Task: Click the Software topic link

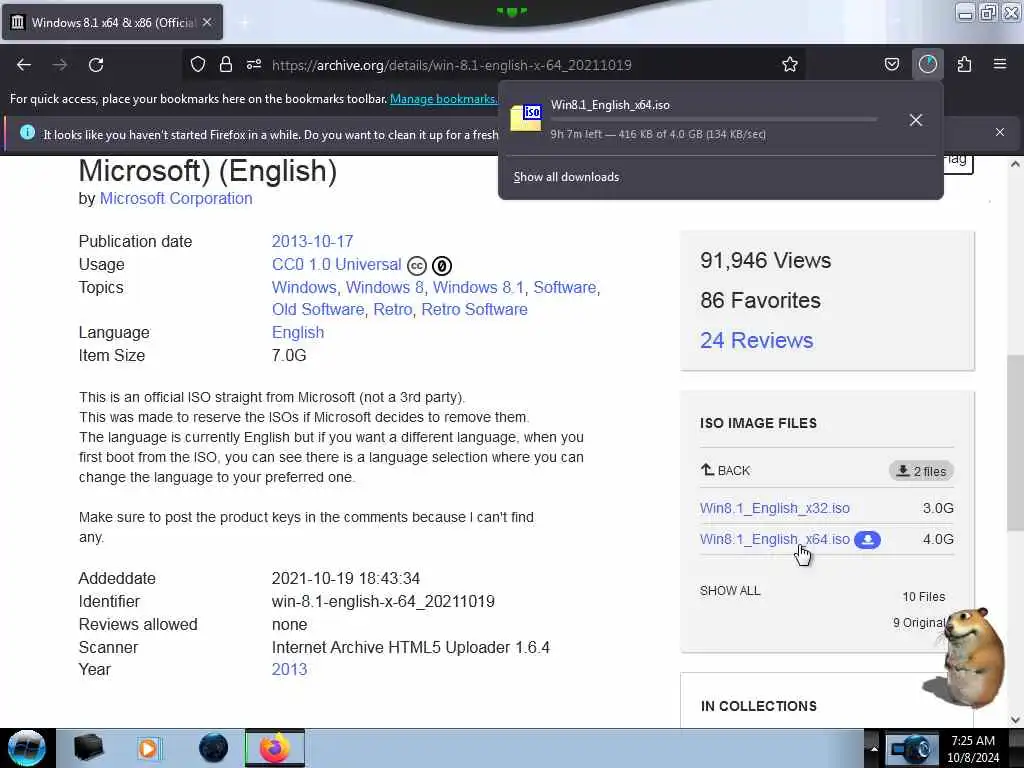Action: tap(564, 287)
